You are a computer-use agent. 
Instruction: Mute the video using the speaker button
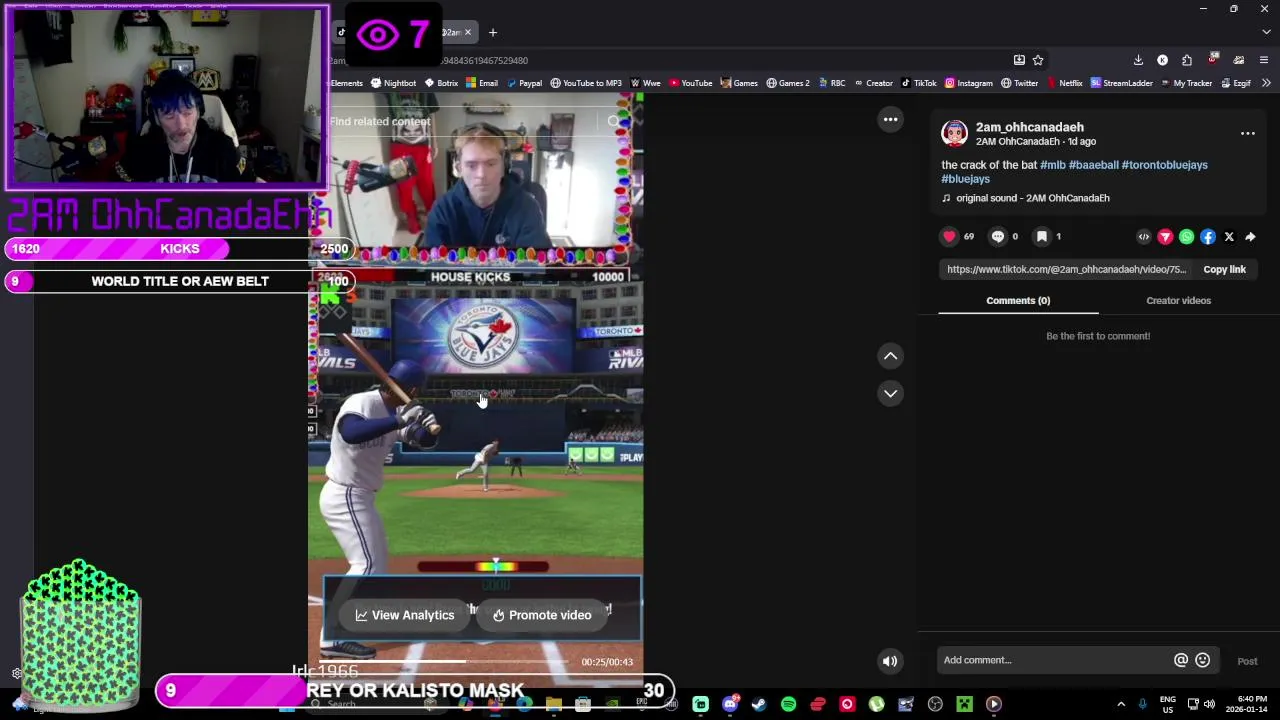pyautogui.click(x=890, y=661)
